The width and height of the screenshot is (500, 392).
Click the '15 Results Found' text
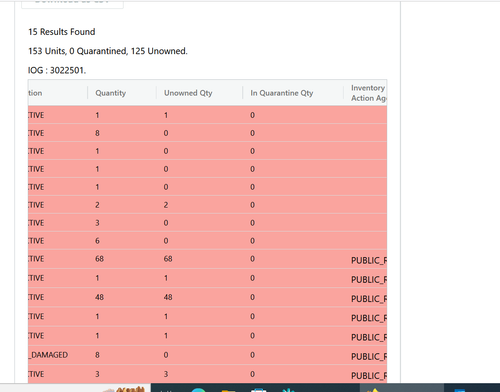pos(62,32)
